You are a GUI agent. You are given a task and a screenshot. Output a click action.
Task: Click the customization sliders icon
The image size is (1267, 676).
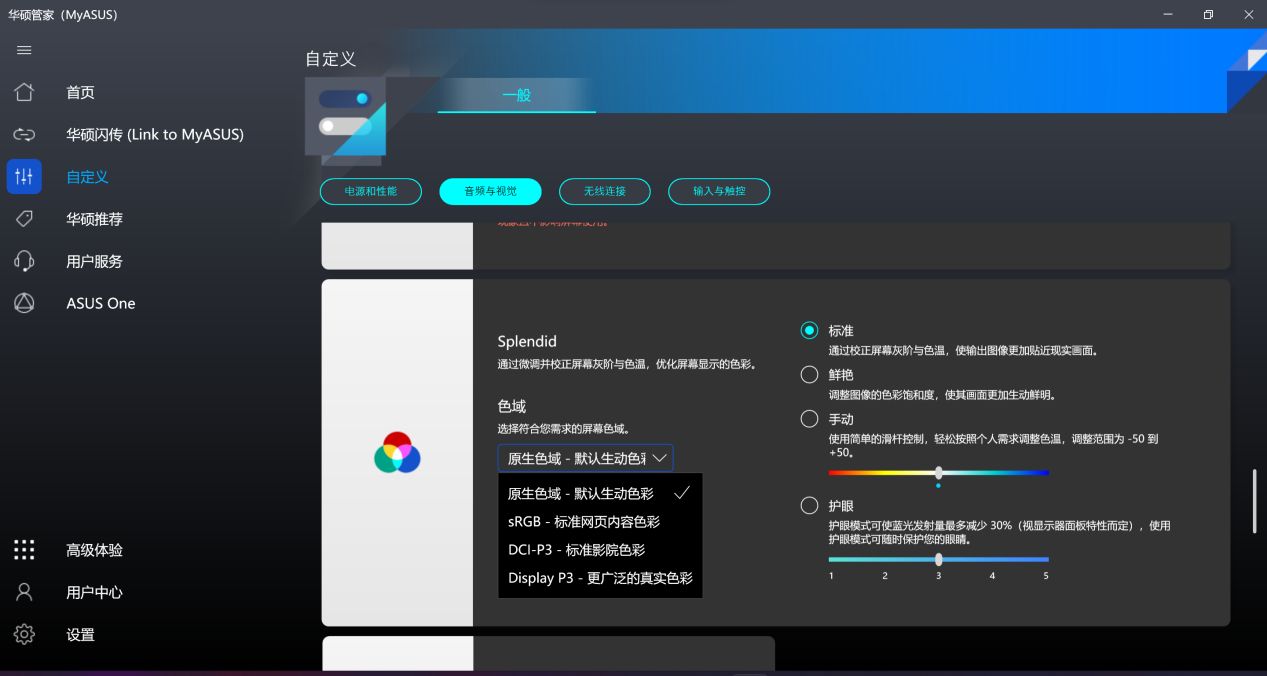[x=24, y=177]
